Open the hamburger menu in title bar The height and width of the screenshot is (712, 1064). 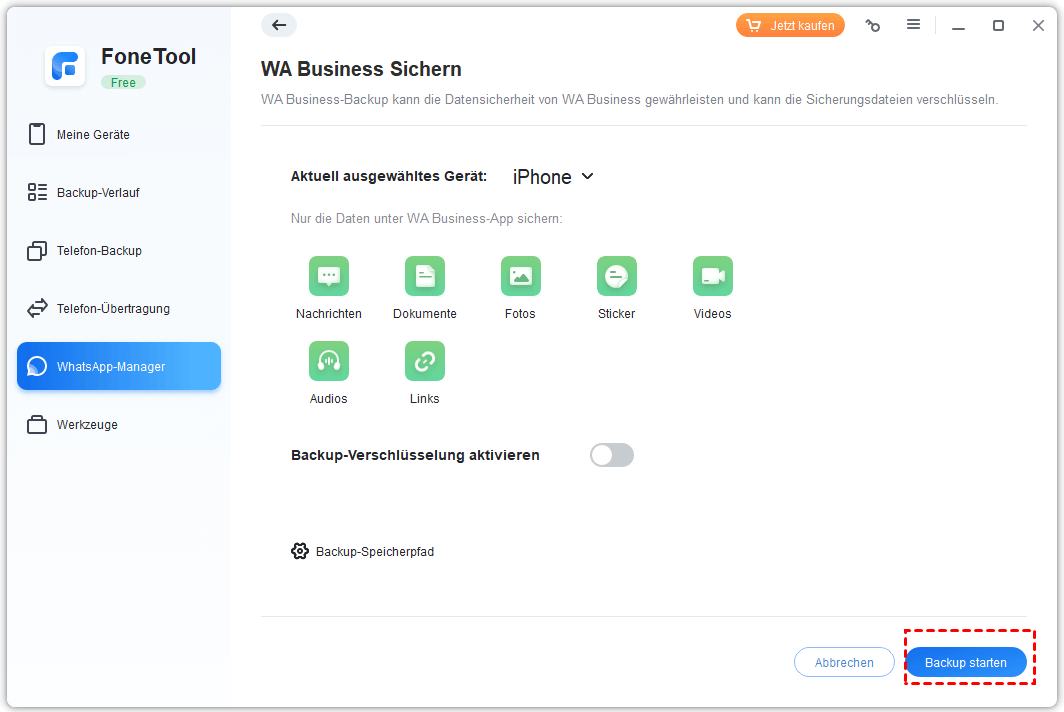[x=913, y=25]
